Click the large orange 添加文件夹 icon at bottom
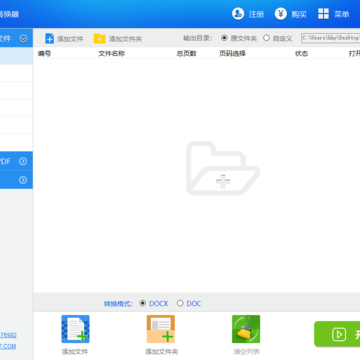Viewport: 360px width, 360px height. [x=161, y=329]
